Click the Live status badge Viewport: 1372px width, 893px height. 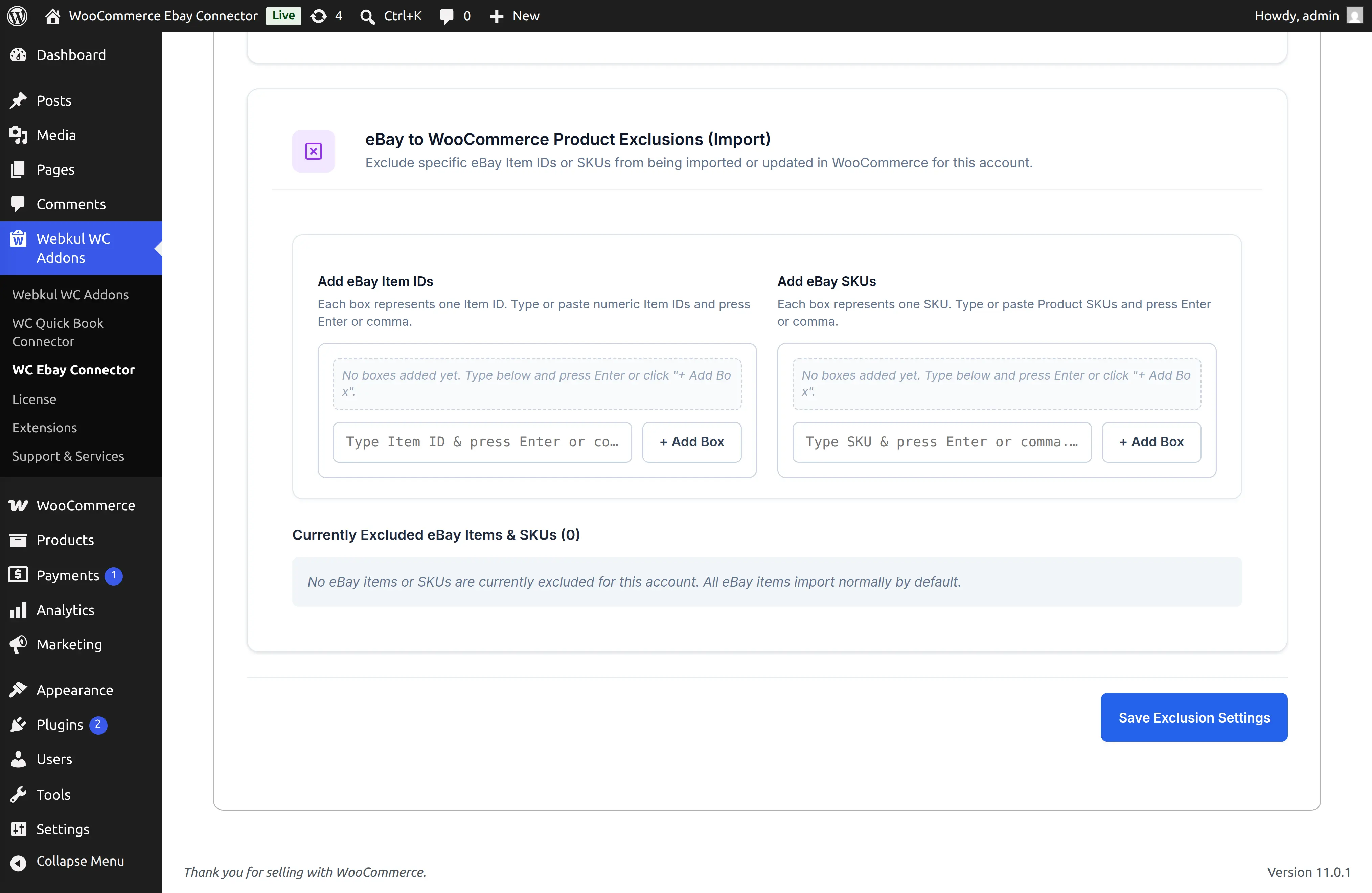click(283, 16)
